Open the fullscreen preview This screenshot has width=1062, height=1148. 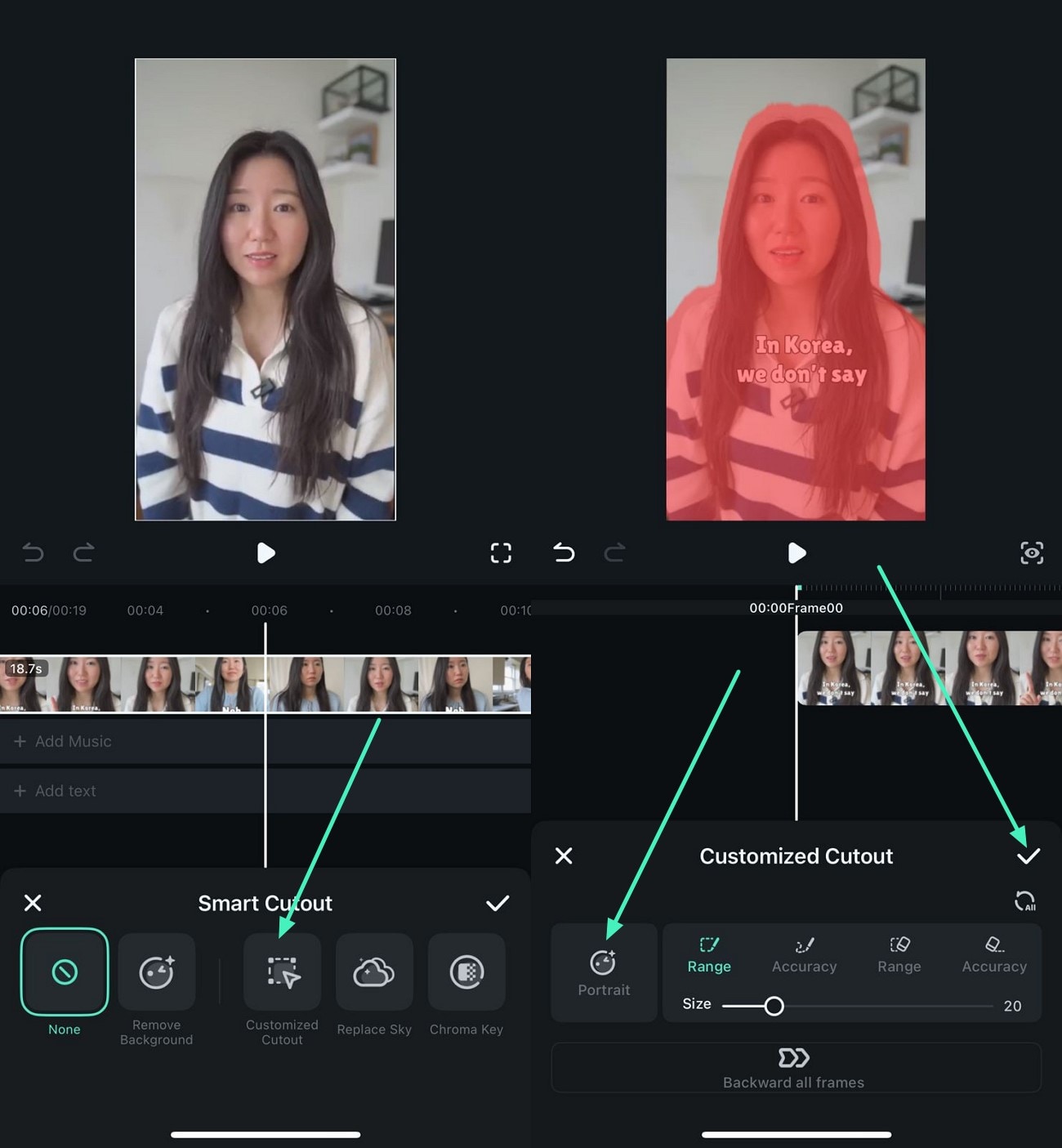pos(501,553)
